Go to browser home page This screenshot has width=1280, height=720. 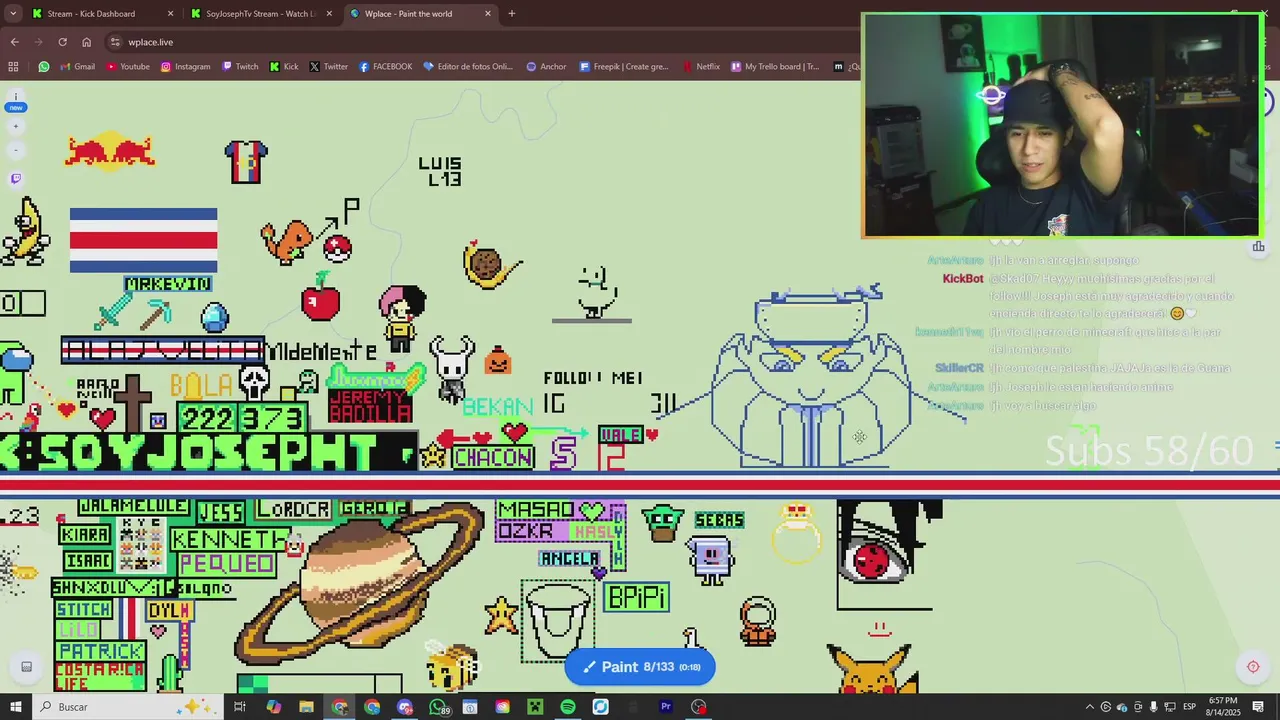click(x=87, y=42)
